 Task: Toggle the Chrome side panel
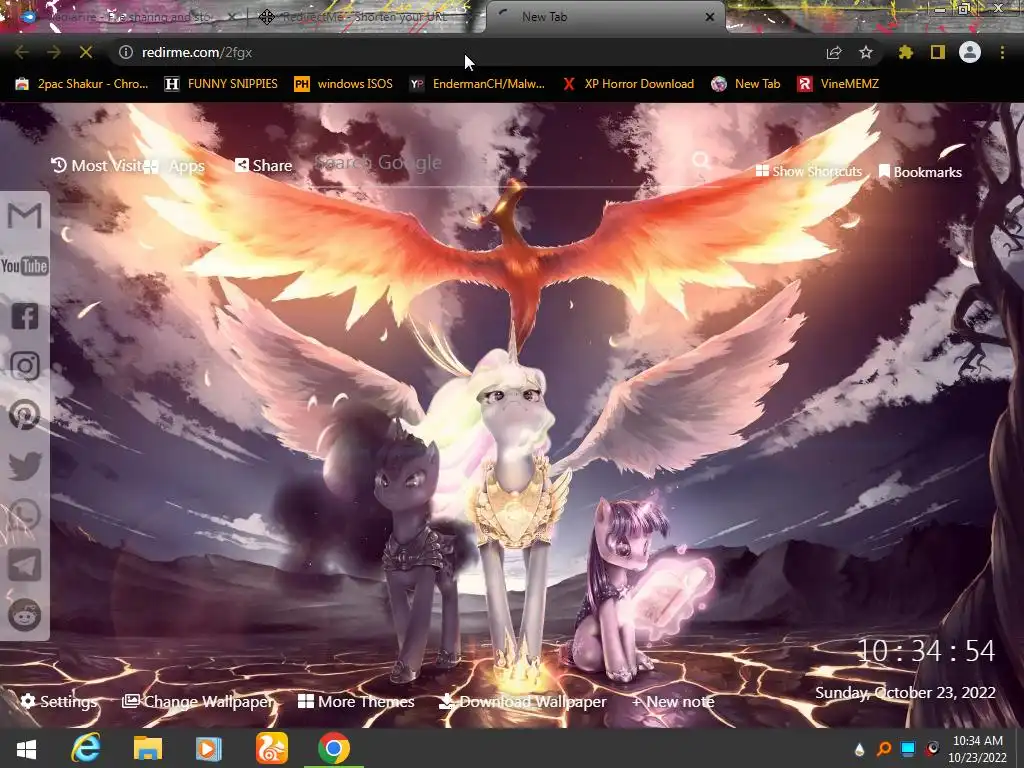938,52
